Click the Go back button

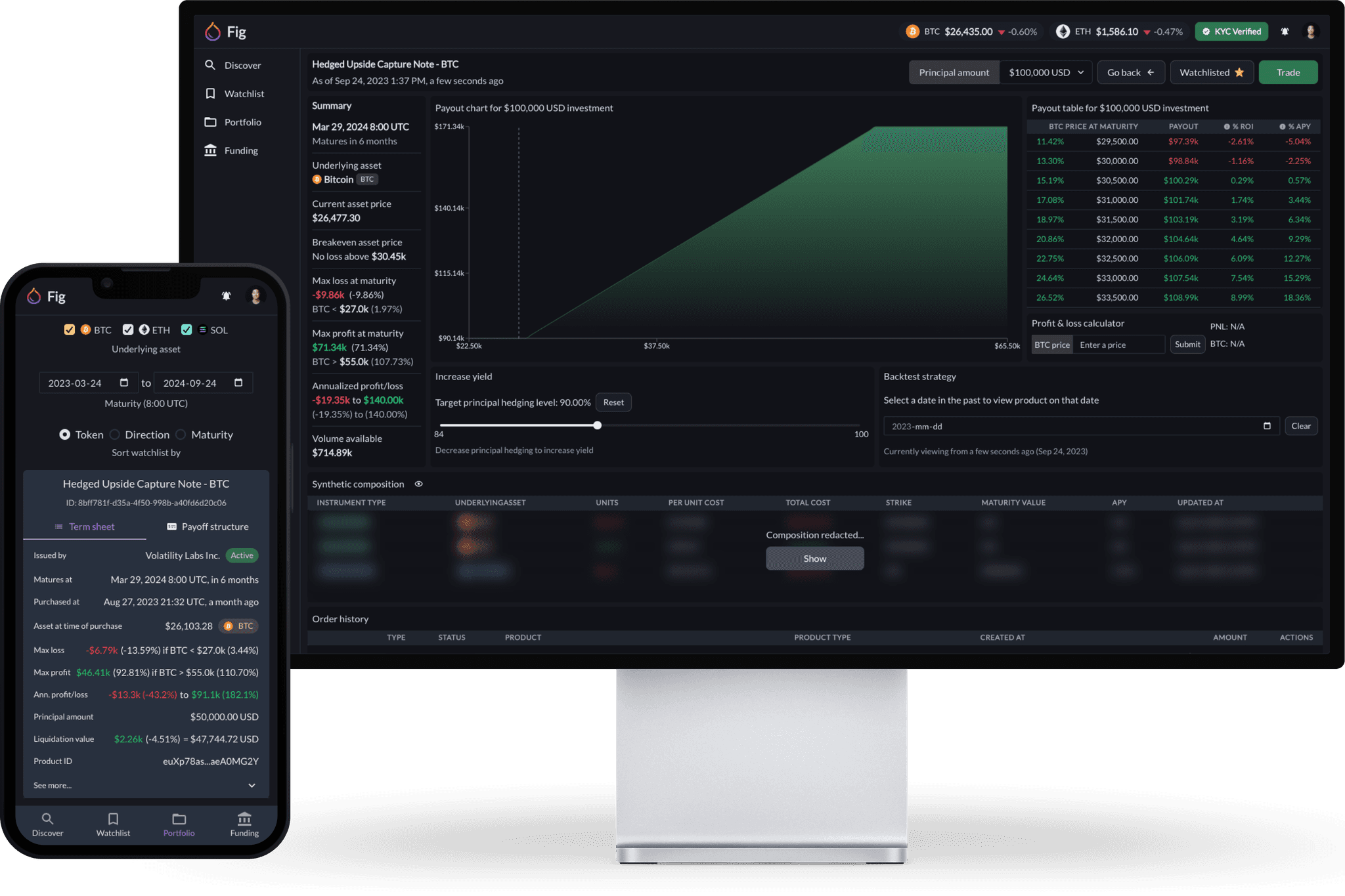coord(1131,72)
